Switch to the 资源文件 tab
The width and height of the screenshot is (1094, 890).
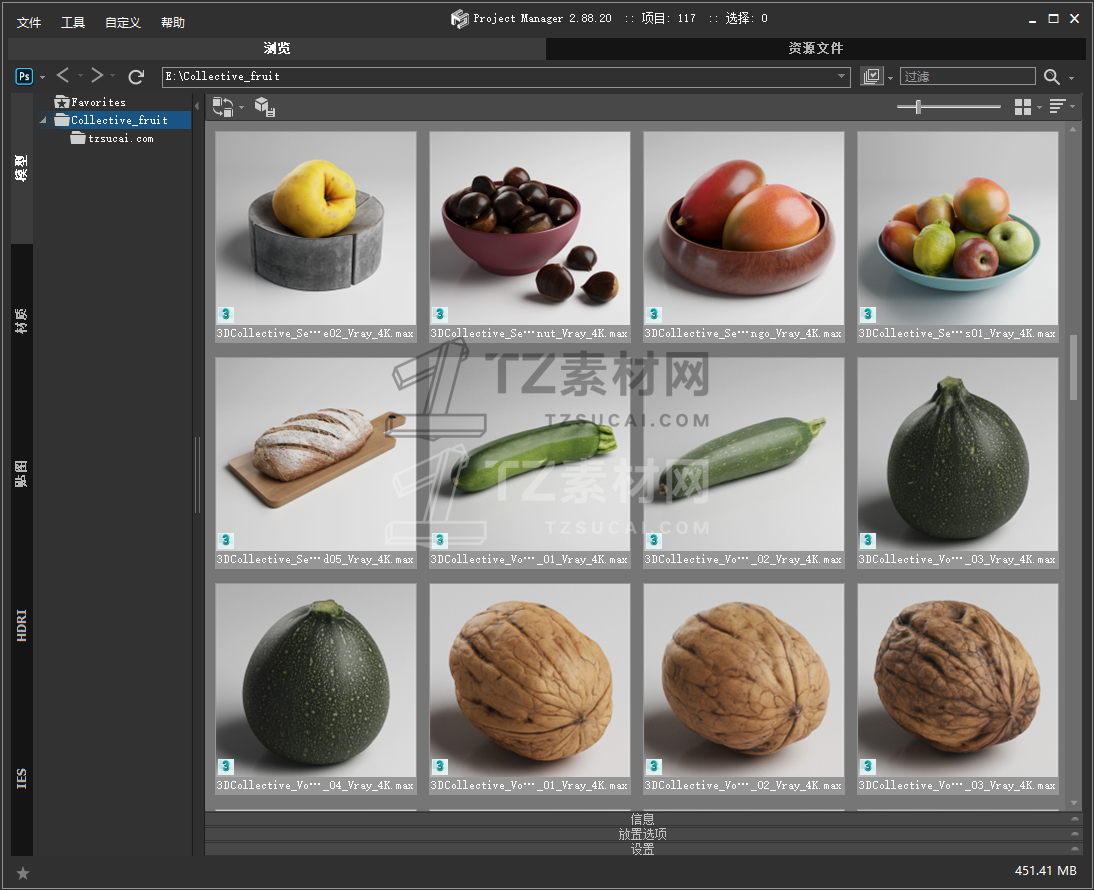[815, 48]
